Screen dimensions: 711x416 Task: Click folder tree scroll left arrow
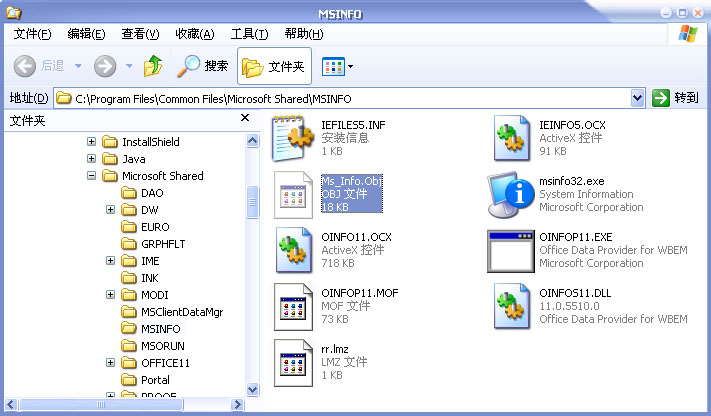(11, 404)
